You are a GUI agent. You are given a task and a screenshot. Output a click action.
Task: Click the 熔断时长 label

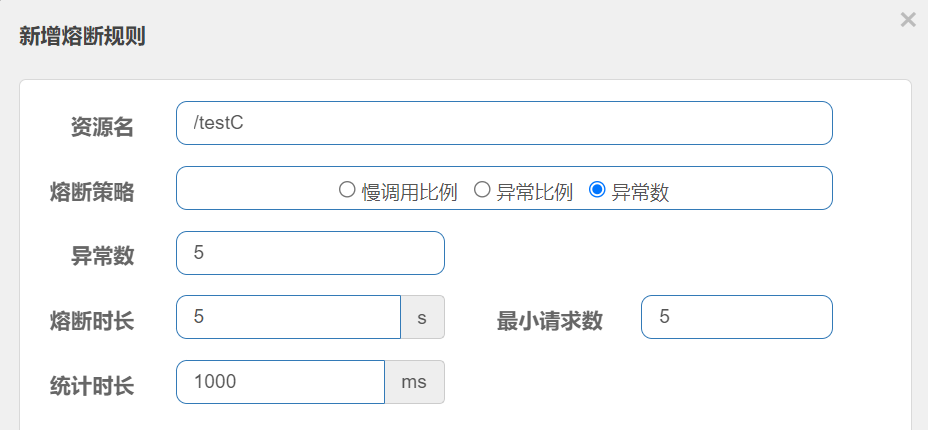tap(92, 321)
